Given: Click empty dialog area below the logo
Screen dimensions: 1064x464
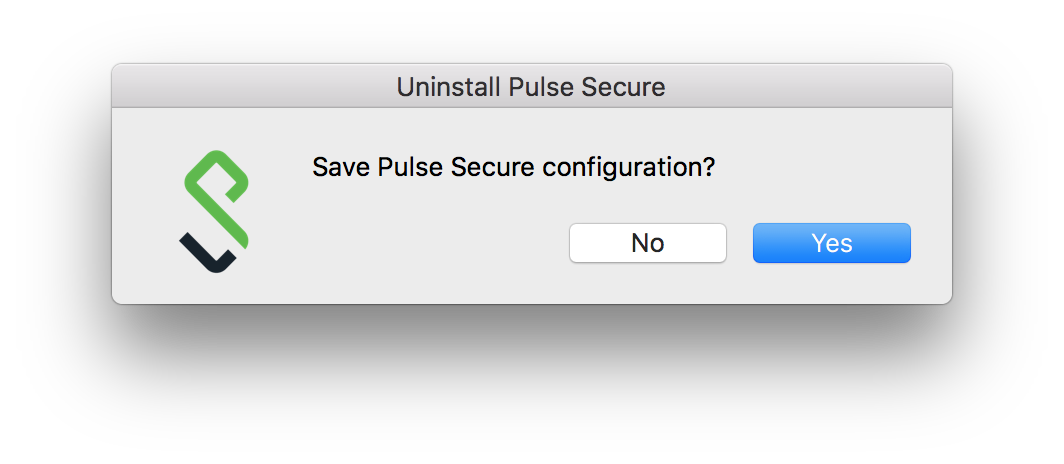Looking at the screenshot, I should coord(215,289).
